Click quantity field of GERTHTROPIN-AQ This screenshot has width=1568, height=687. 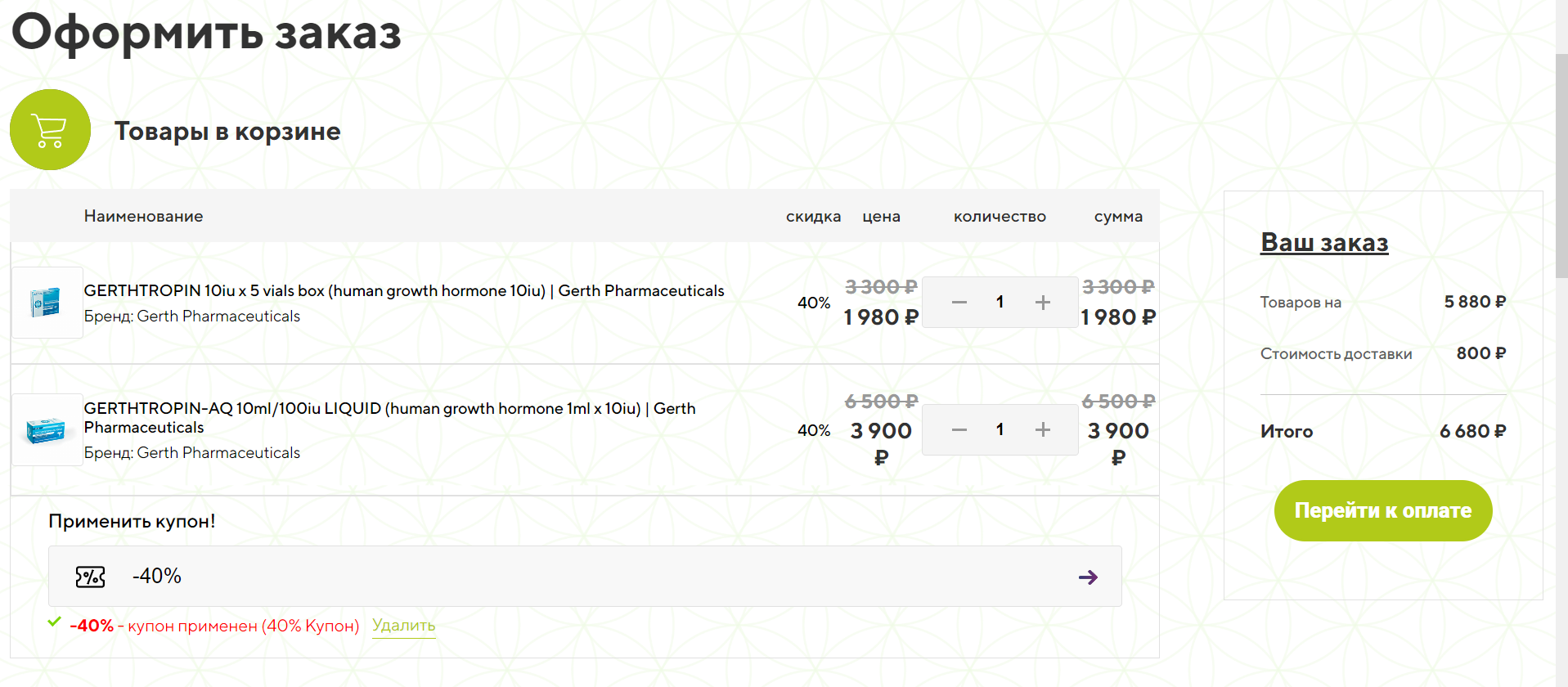coord(1000,430)
